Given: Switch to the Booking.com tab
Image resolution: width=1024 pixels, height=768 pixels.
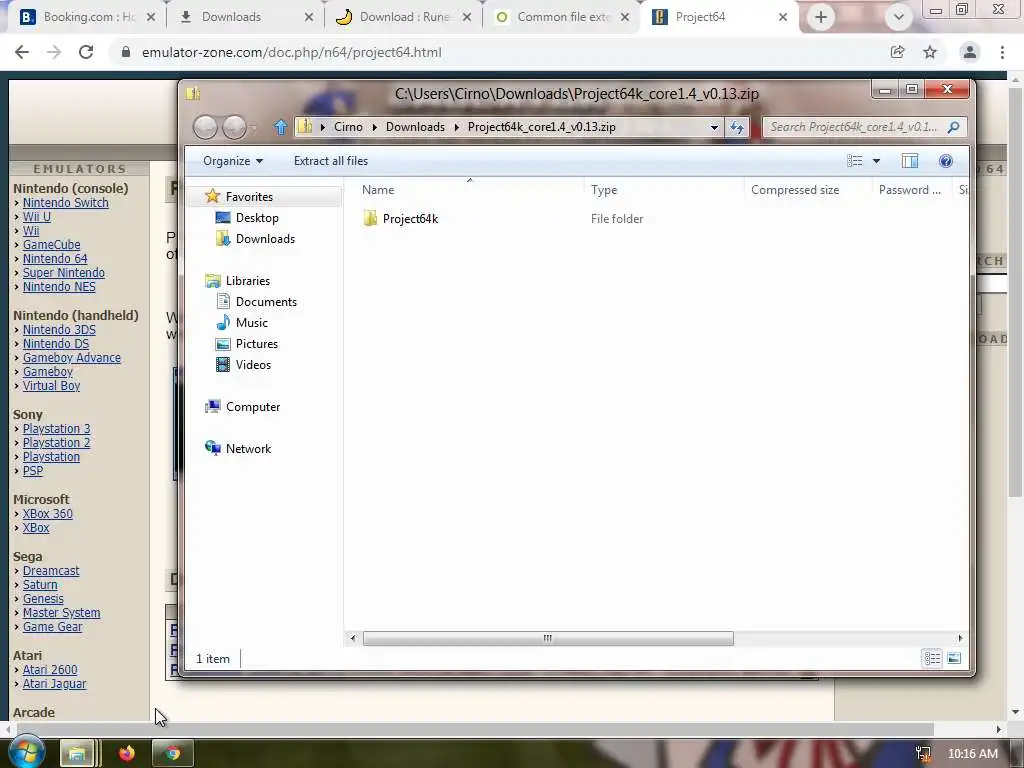Looking at the screenshot, I should point(87,17).
